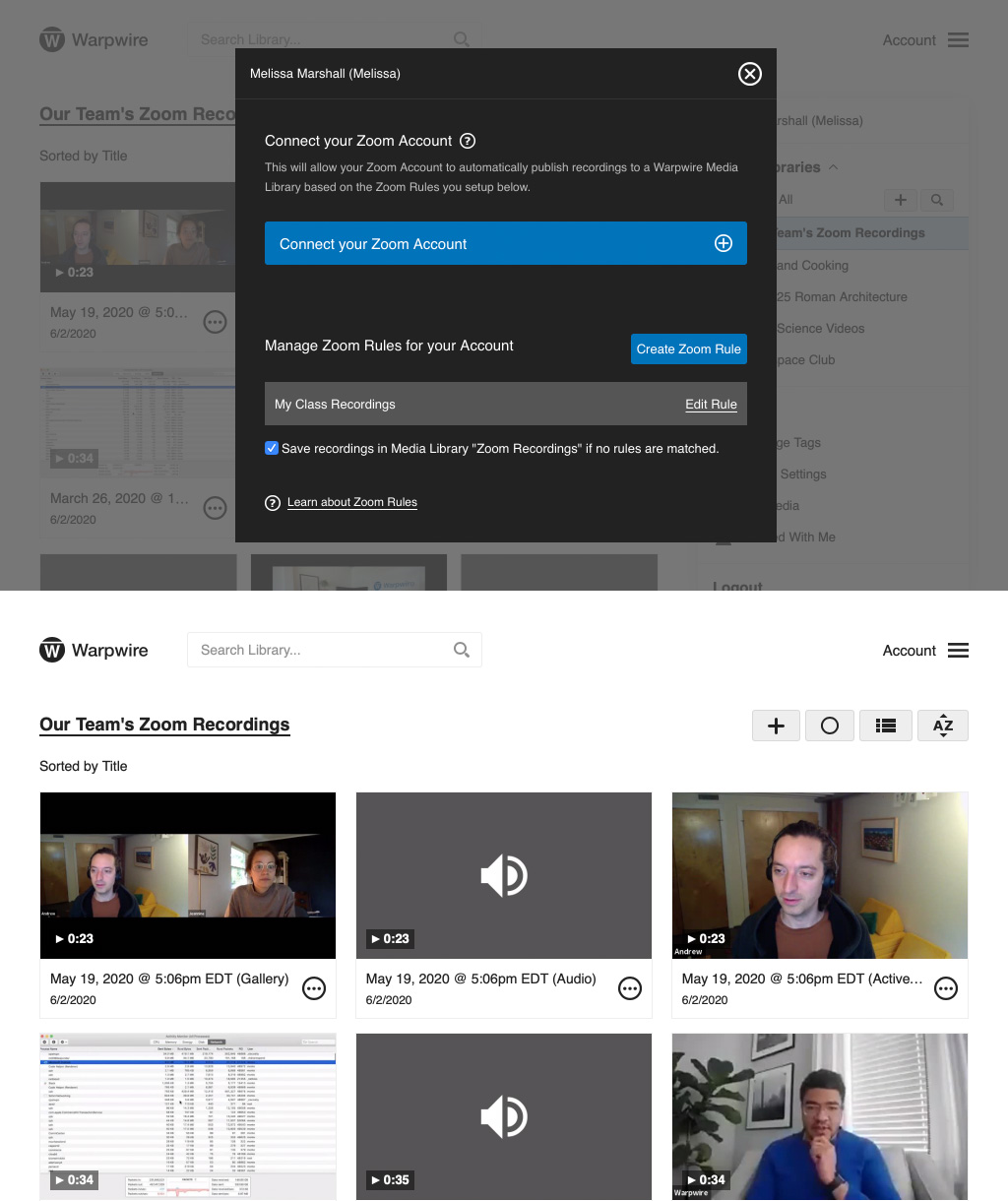The image size is (1008, 1201).
Task: Open options menu for May 19 Audio recording
Action: pos(630,988)
